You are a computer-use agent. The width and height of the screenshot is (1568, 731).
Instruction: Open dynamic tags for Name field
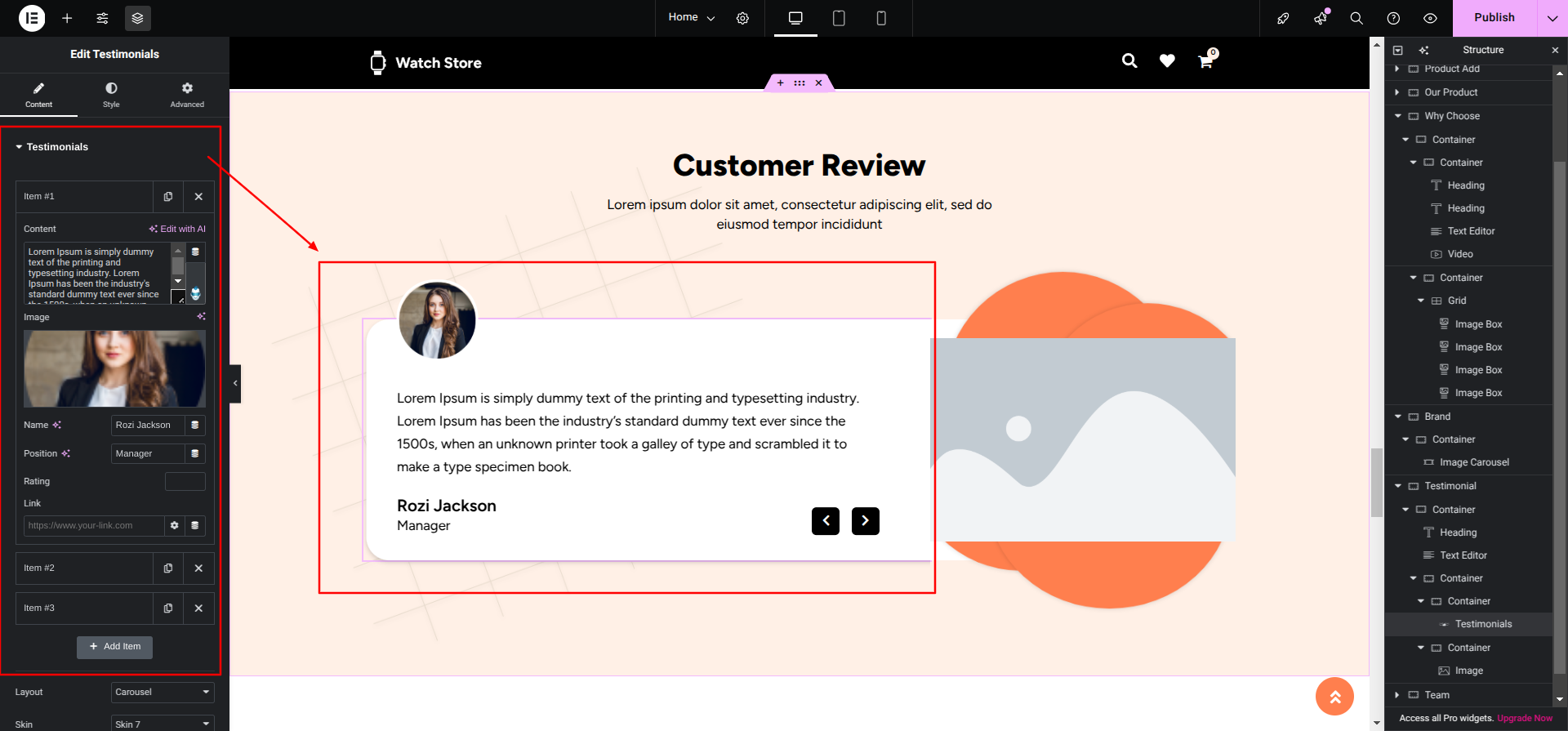tap(195, 426)
